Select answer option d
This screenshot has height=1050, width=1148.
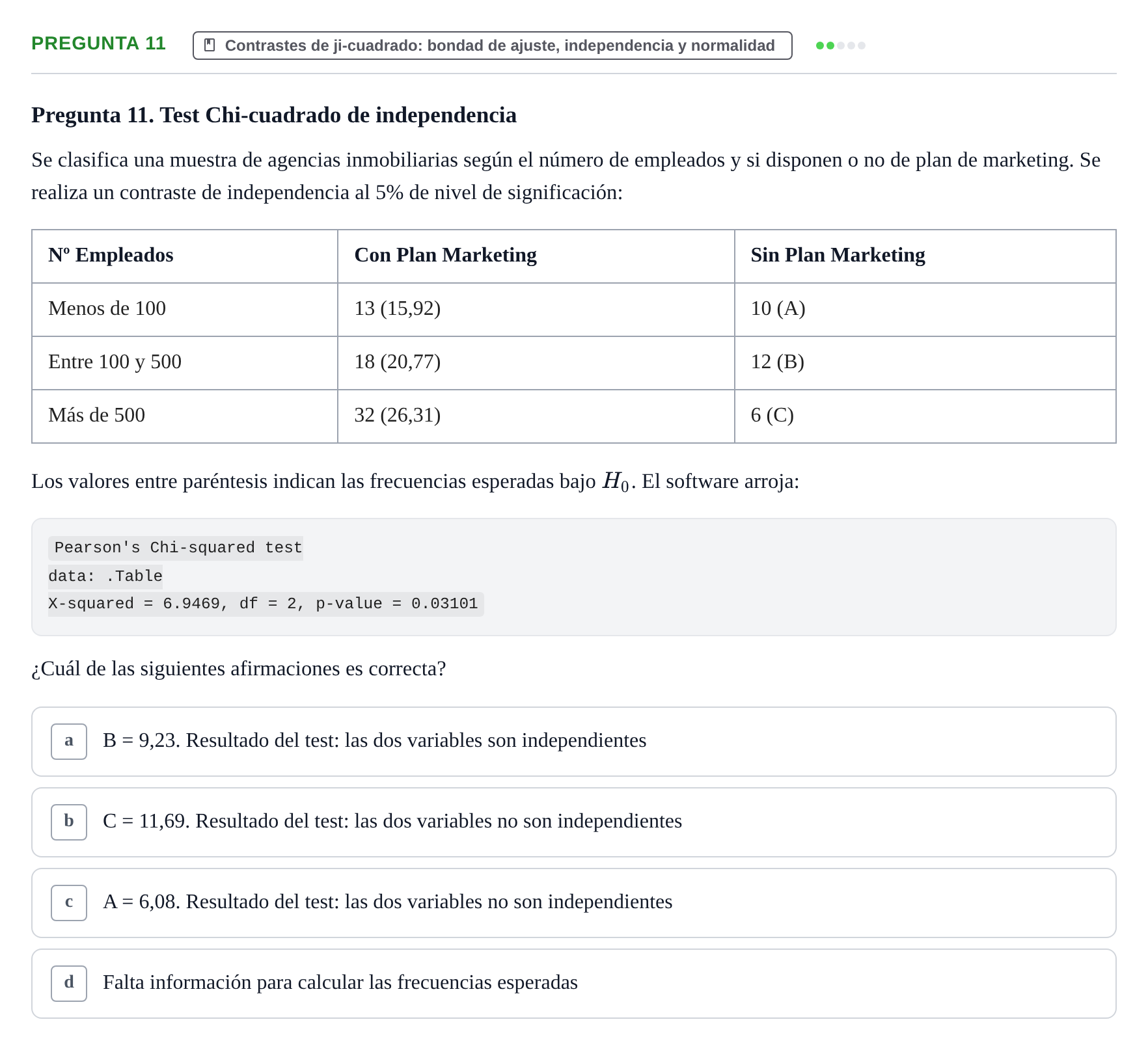[x=573, y=983]
